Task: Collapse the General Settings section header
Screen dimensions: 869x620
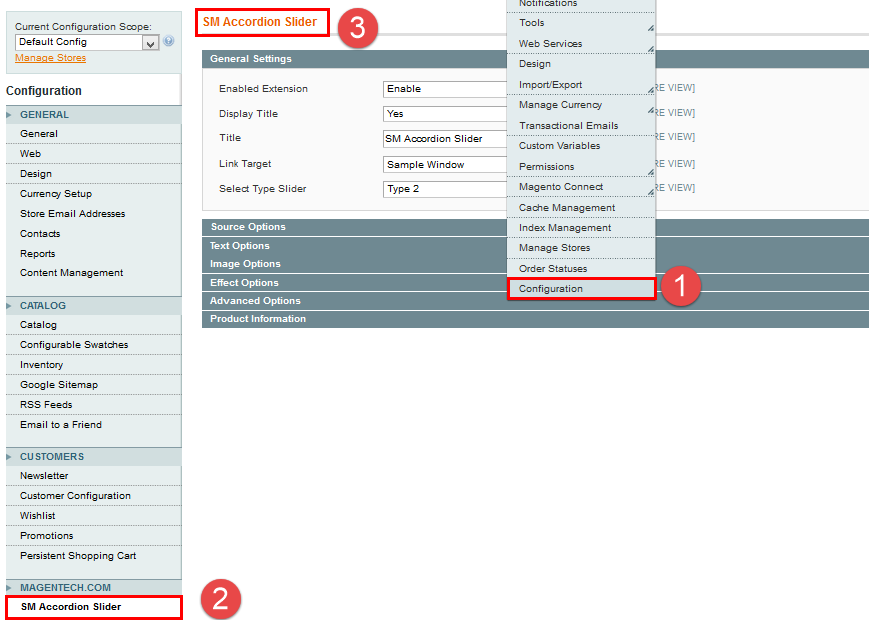Action: 354,59
